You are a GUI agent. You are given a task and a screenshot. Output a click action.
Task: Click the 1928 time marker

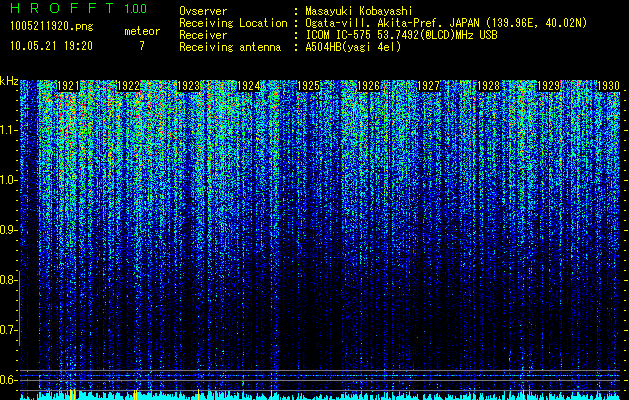(x=489, y=86)
